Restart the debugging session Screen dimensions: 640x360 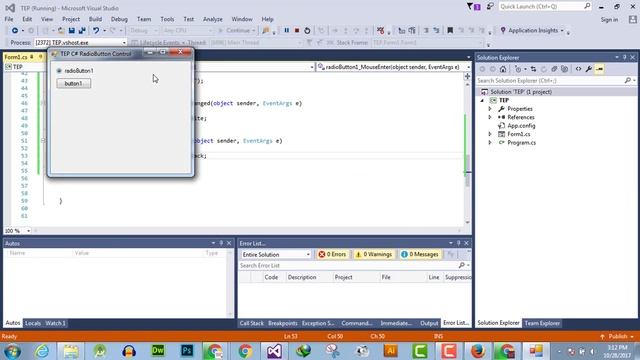click(x=307, y=30)
